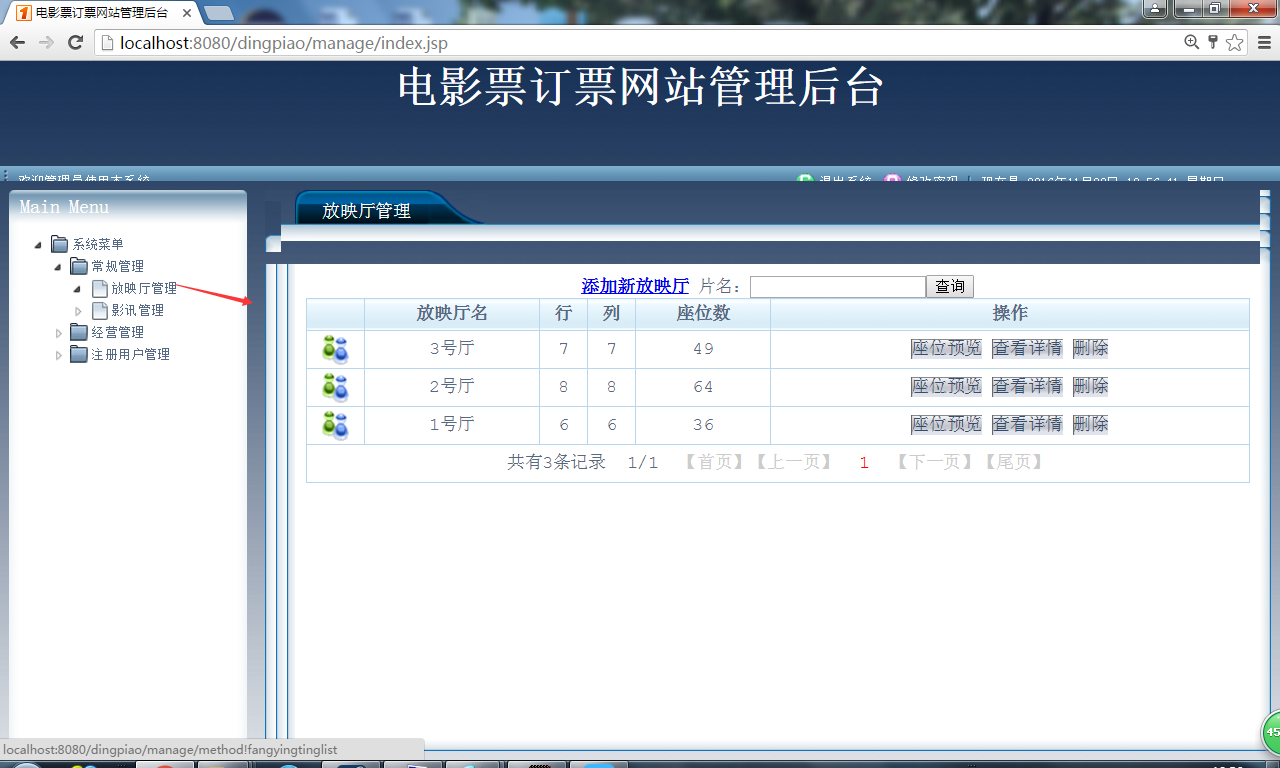Open 放映厅管理 from the sidebar tree
The height and width of the screenshot is (768, 1280).
pyautogui.click(x=144, y=288)
